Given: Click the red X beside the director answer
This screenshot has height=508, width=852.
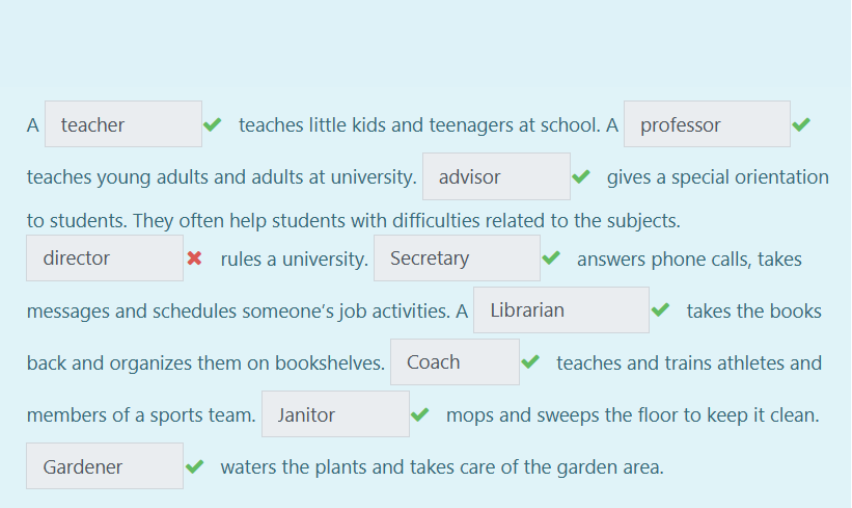Looking at the screenshot, I should [x=194, y=258].
